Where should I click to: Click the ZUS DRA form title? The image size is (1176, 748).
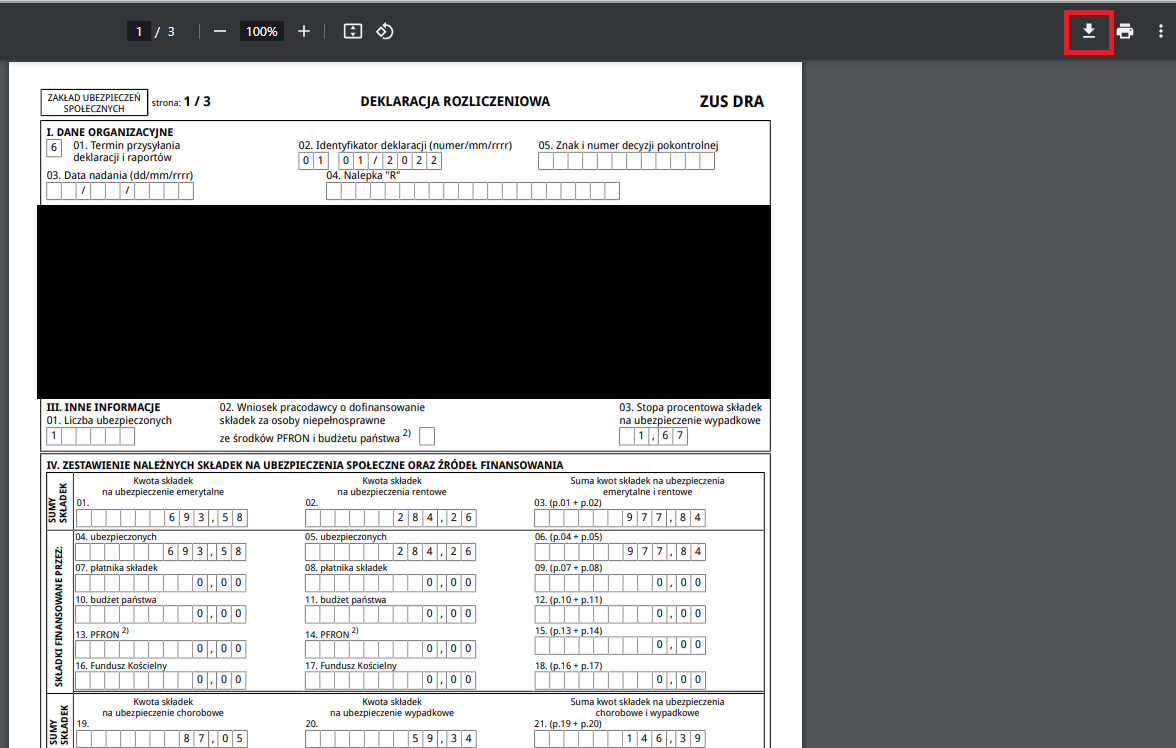click(x=731, y=101)
